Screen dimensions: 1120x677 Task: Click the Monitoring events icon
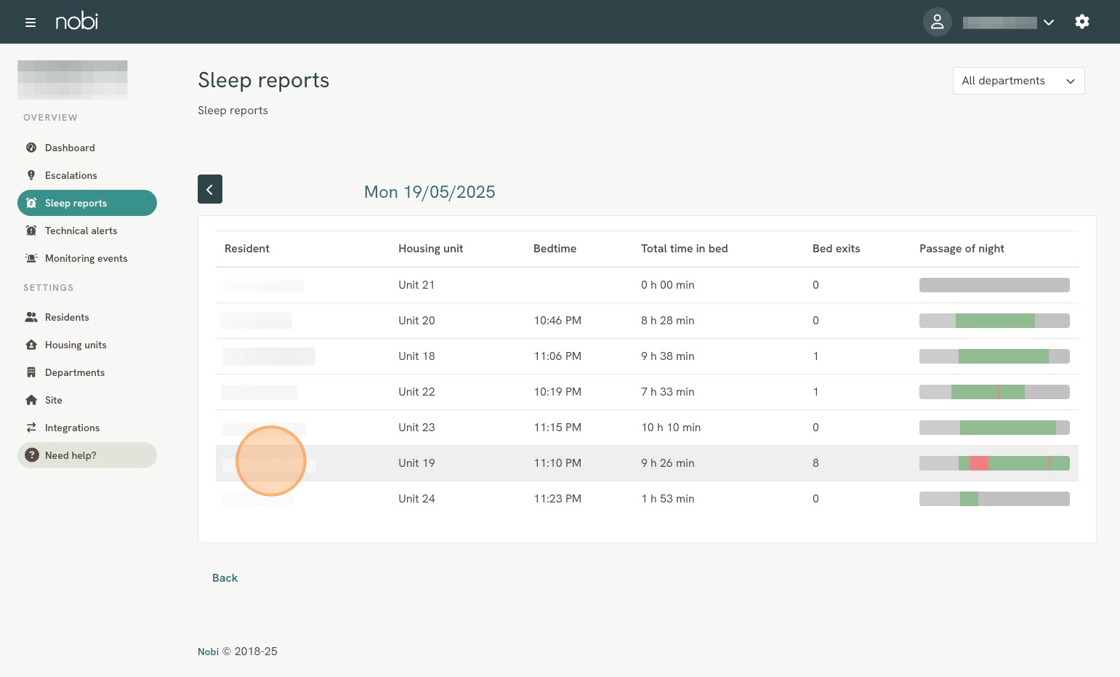(31, 258)
